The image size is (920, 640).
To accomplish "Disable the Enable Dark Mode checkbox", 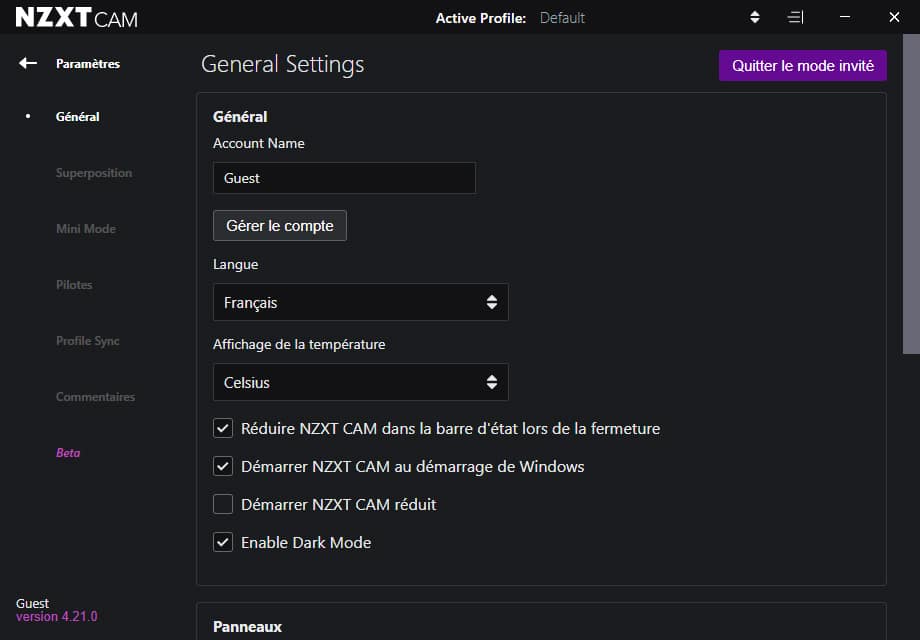I will [x=223, y=542].
